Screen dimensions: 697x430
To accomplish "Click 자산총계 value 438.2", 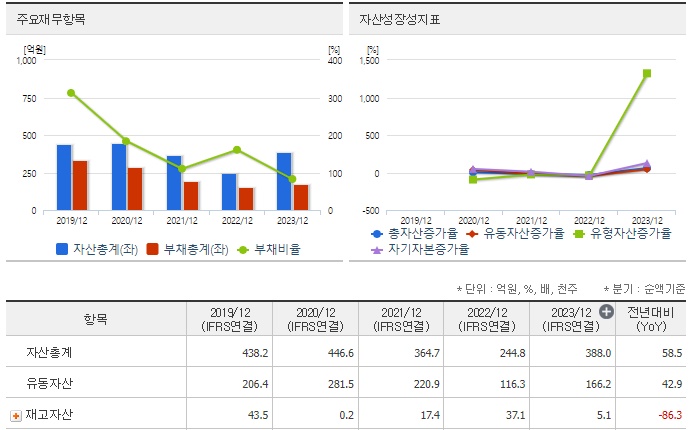I will [x=255, y=353].
